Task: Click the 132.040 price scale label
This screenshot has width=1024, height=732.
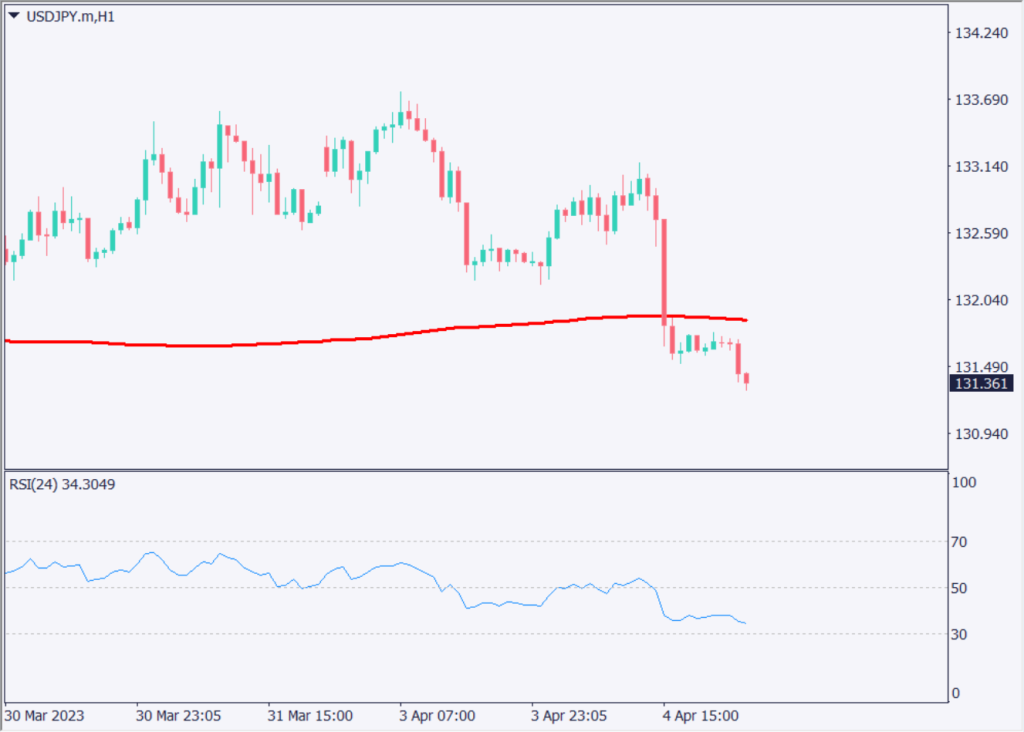Action: click(x=981, y=300)
